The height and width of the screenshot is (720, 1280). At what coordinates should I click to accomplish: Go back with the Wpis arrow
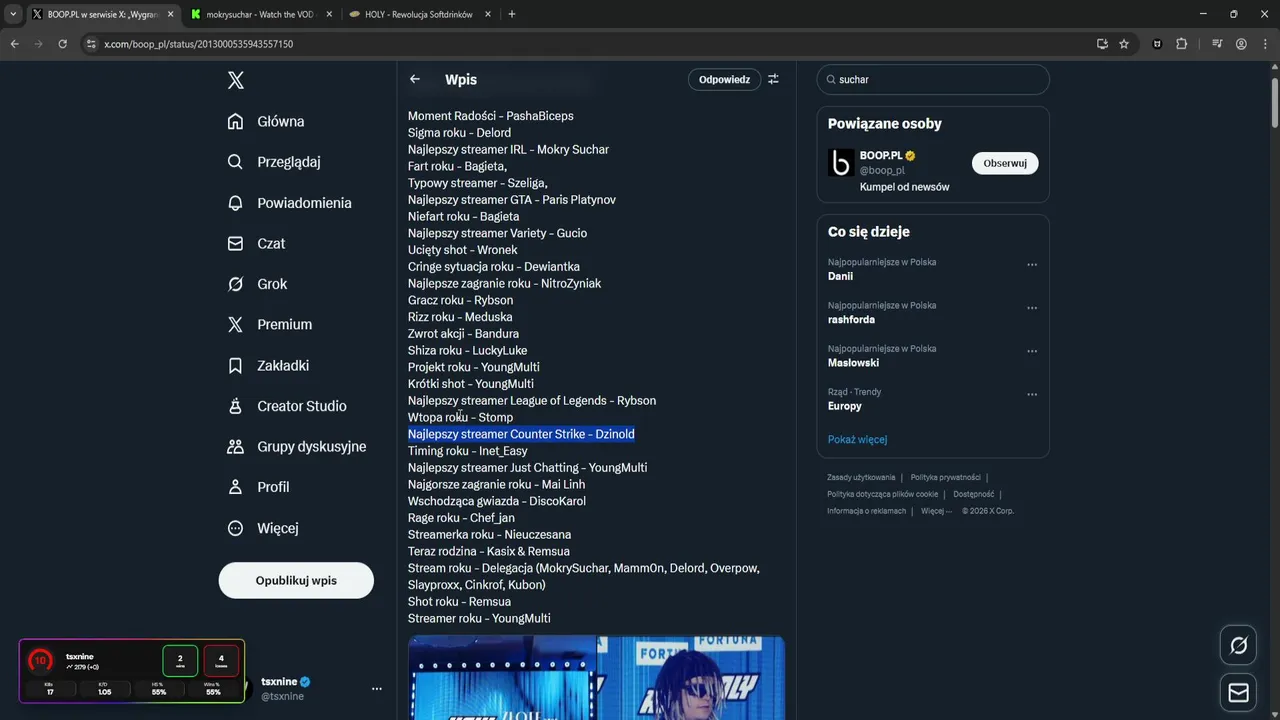(415, 79)
